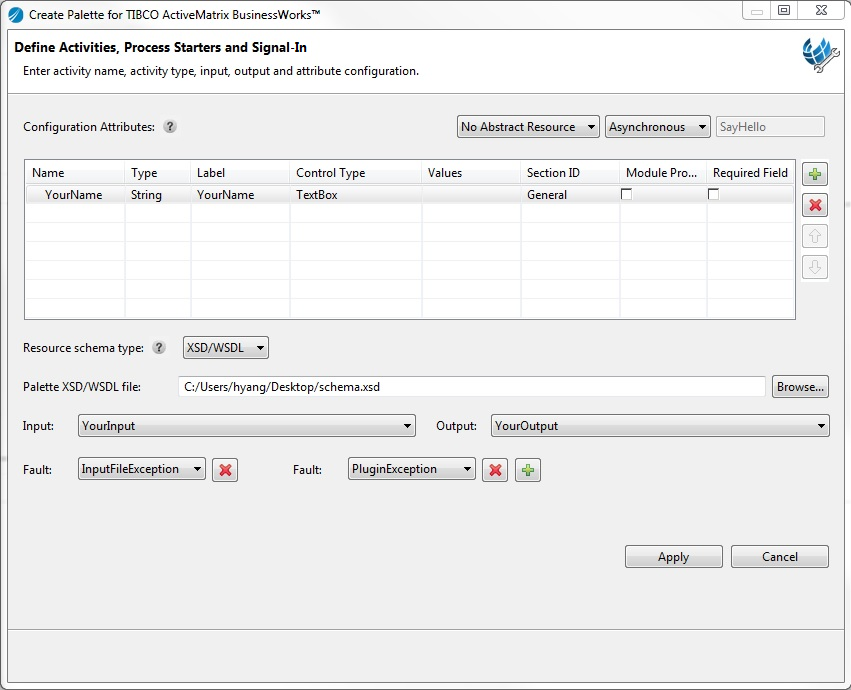Open the Asynchronous dropdown
The height and width of the screenshot is (690, 851).
658,126
